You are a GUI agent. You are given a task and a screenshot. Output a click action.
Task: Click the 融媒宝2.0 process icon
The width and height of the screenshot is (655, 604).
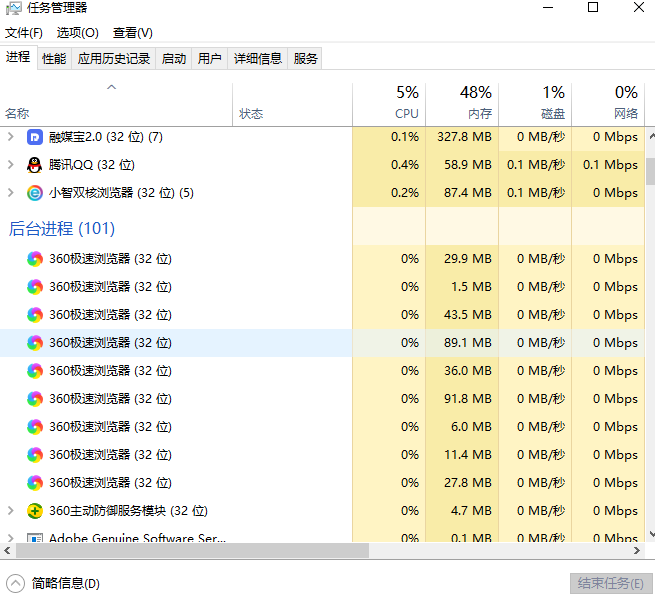point(35,137)
